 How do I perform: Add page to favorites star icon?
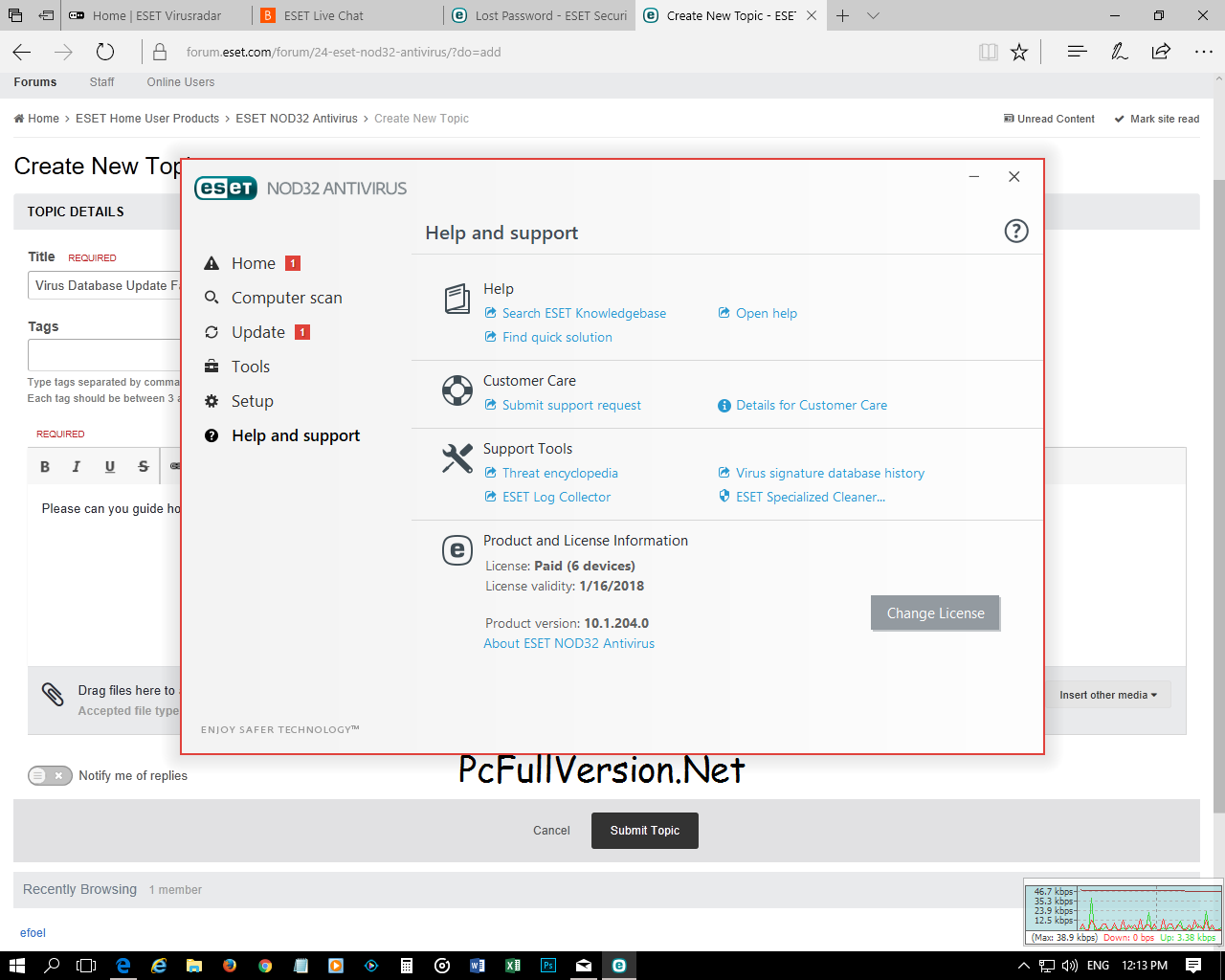(1019, 52)
